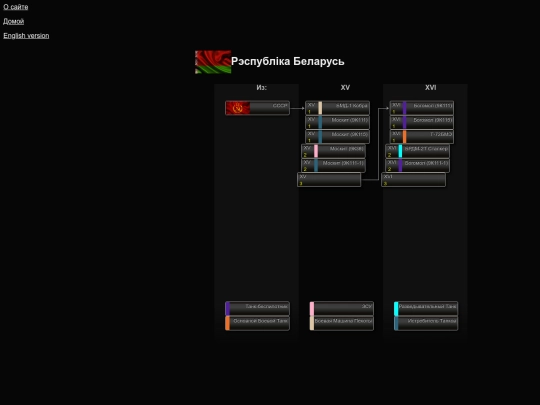Select the Москит (9К111) unit card
Image resolution: width=540 pixels, height=405 pixels.
338,122
